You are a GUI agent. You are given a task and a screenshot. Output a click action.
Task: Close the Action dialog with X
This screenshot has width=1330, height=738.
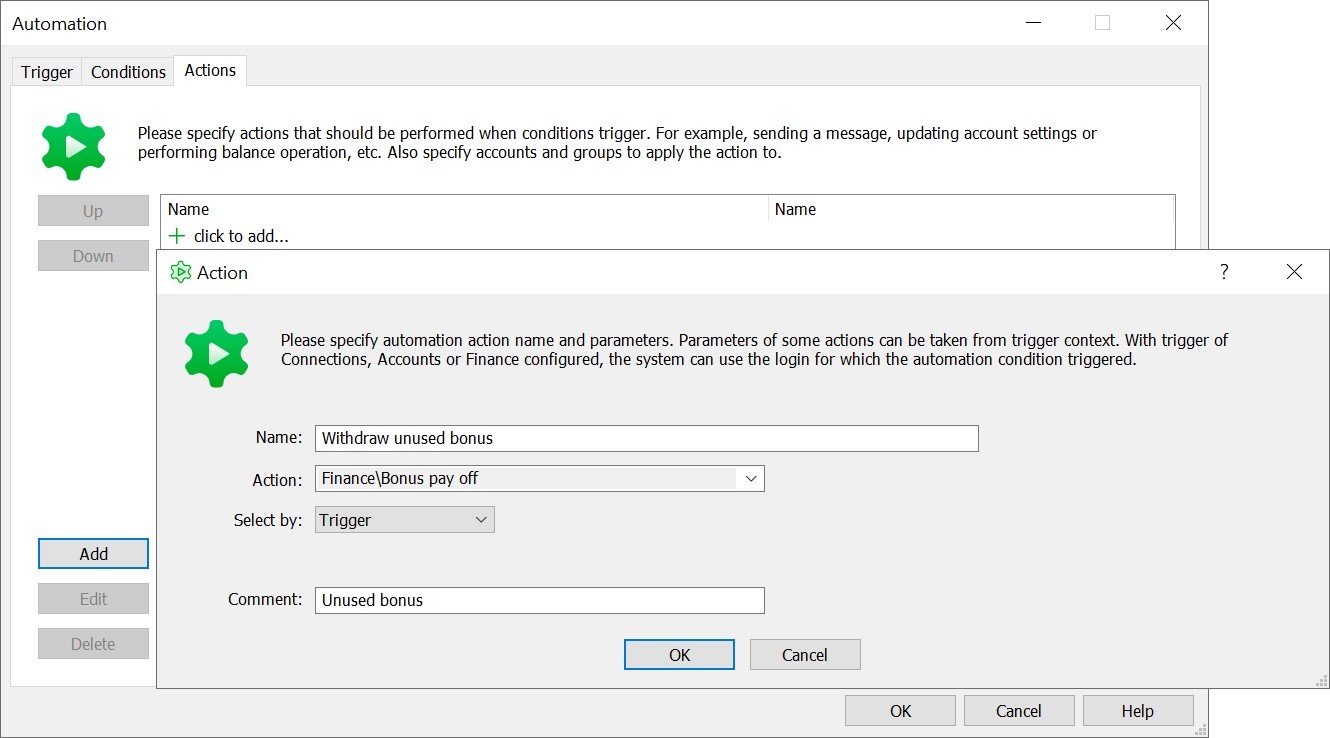(1294, 272)
